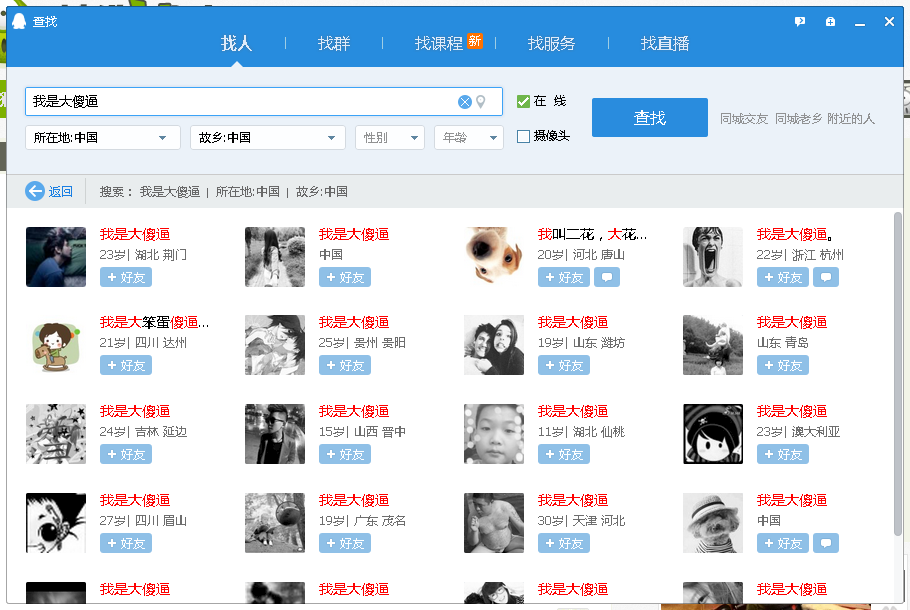This screenshot has width=910, height=610.
Task: Open the feedback icon in title bar
Action: tap(800, 22)
